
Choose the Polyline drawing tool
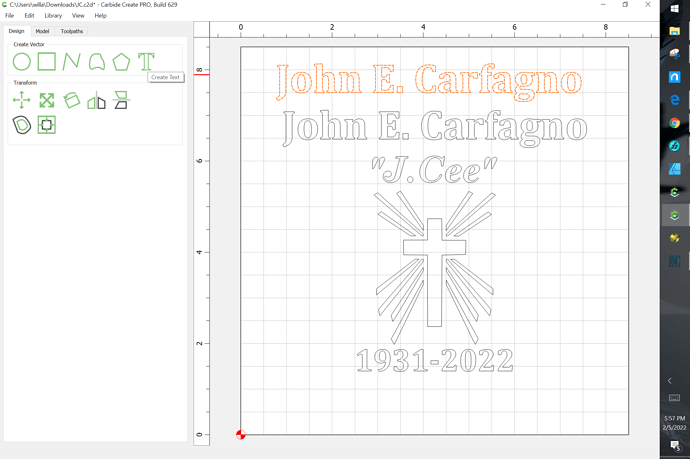pos(71,62)
